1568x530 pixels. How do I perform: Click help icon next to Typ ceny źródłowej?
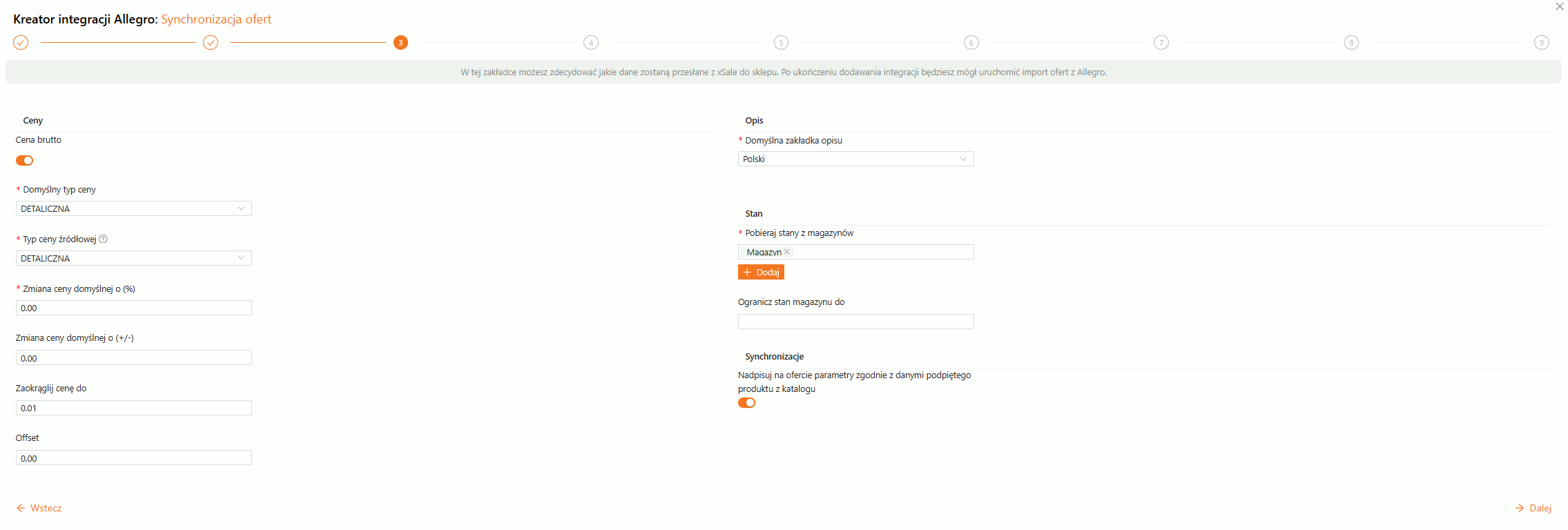pos(104,239)
